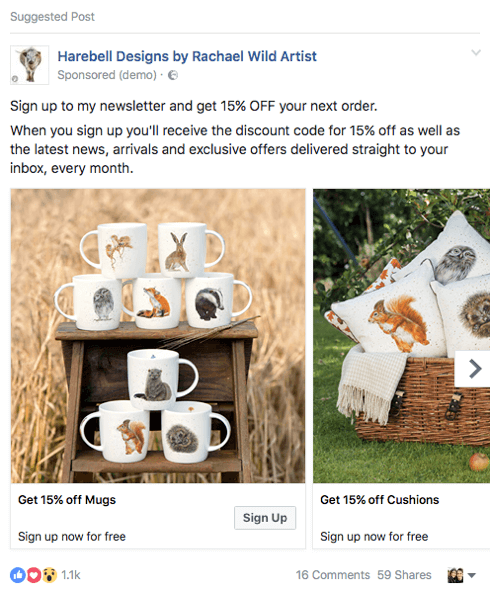Click the 1.1k reactions count
The height and width of the screenshot is (591, 490).
tap(71, 575)
